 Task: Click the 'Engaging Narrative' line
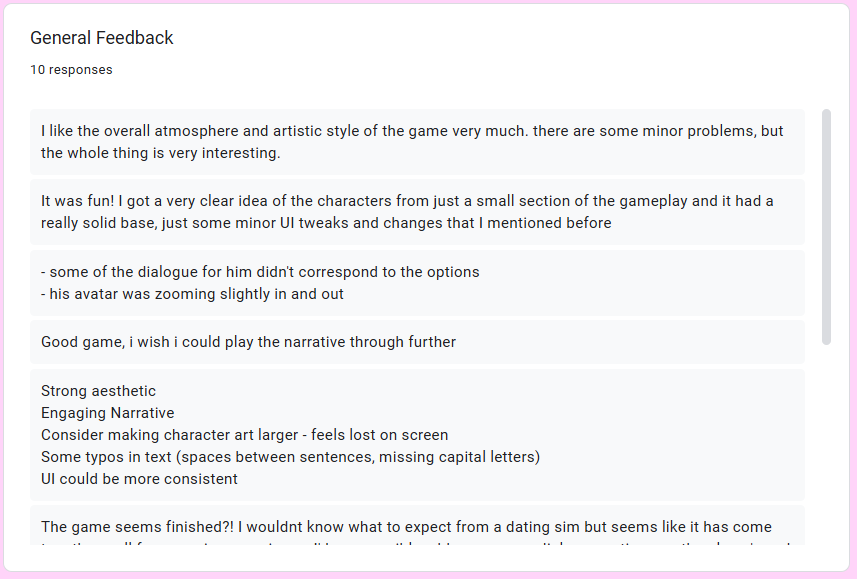[108, 413]
